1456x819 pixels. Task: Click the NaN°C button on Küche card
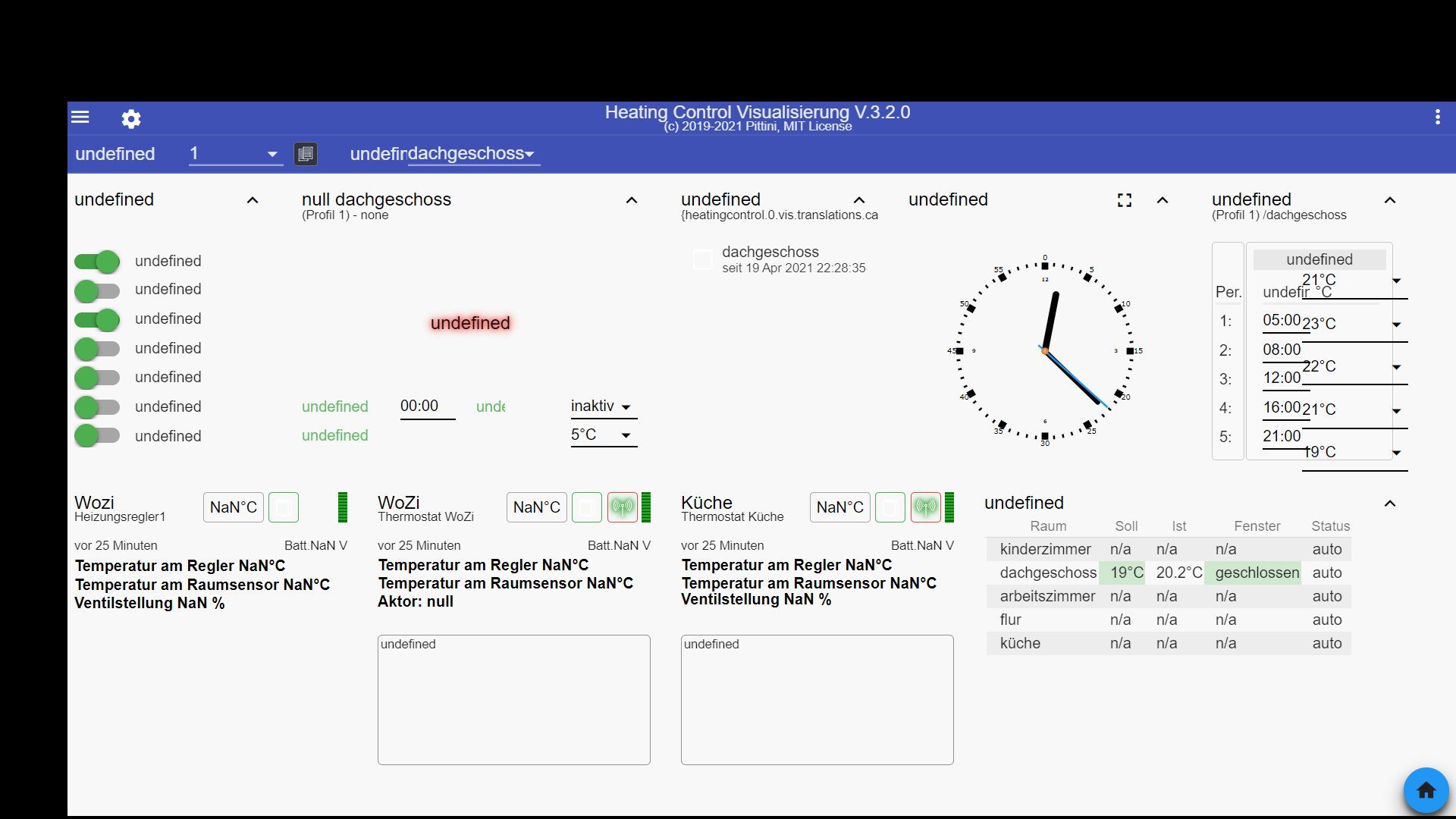(839, 507)
